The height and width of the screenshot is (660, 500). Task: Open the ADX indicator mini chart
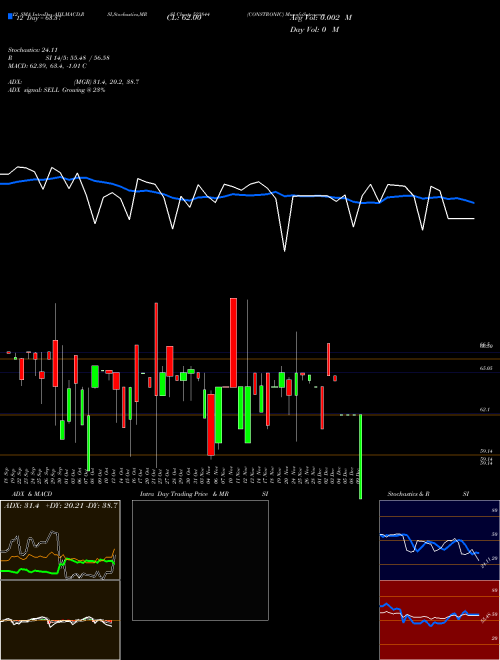coord(60,540)
